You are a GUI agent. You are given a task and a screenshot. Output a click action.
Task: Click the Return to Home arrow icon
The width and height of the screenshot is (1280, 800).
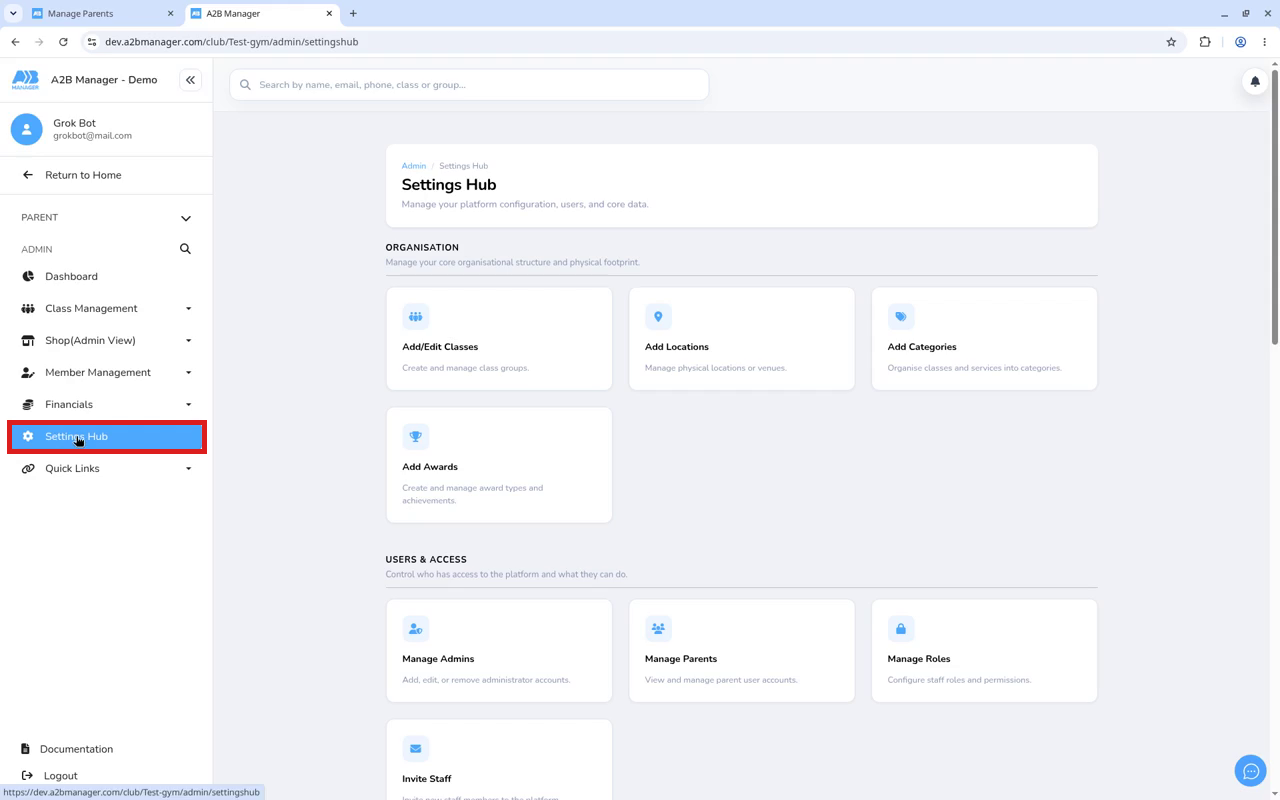click(x=28, y=175)
